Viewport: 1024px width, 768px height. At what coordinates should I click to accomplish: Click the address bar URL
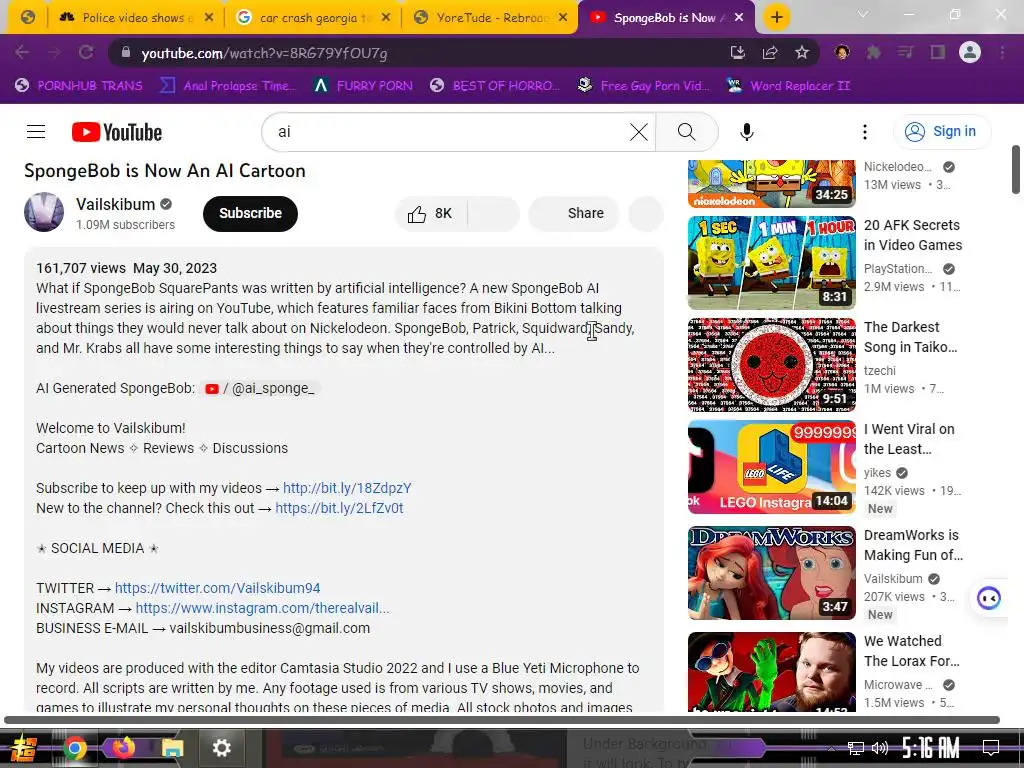point(264,53)
